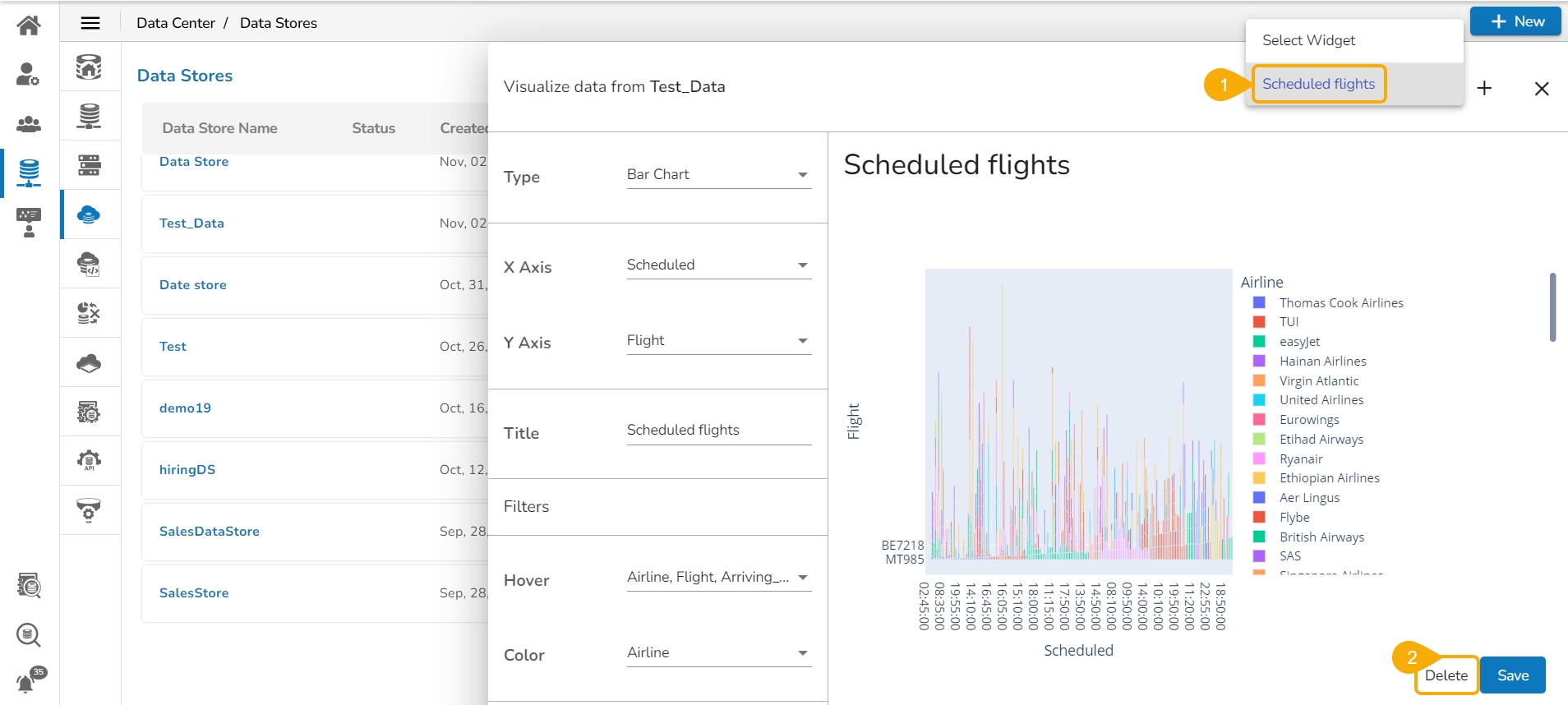Screen dimensions: 1568x705
Task: Close the visualize data panel
Action: coord(1542,89)
